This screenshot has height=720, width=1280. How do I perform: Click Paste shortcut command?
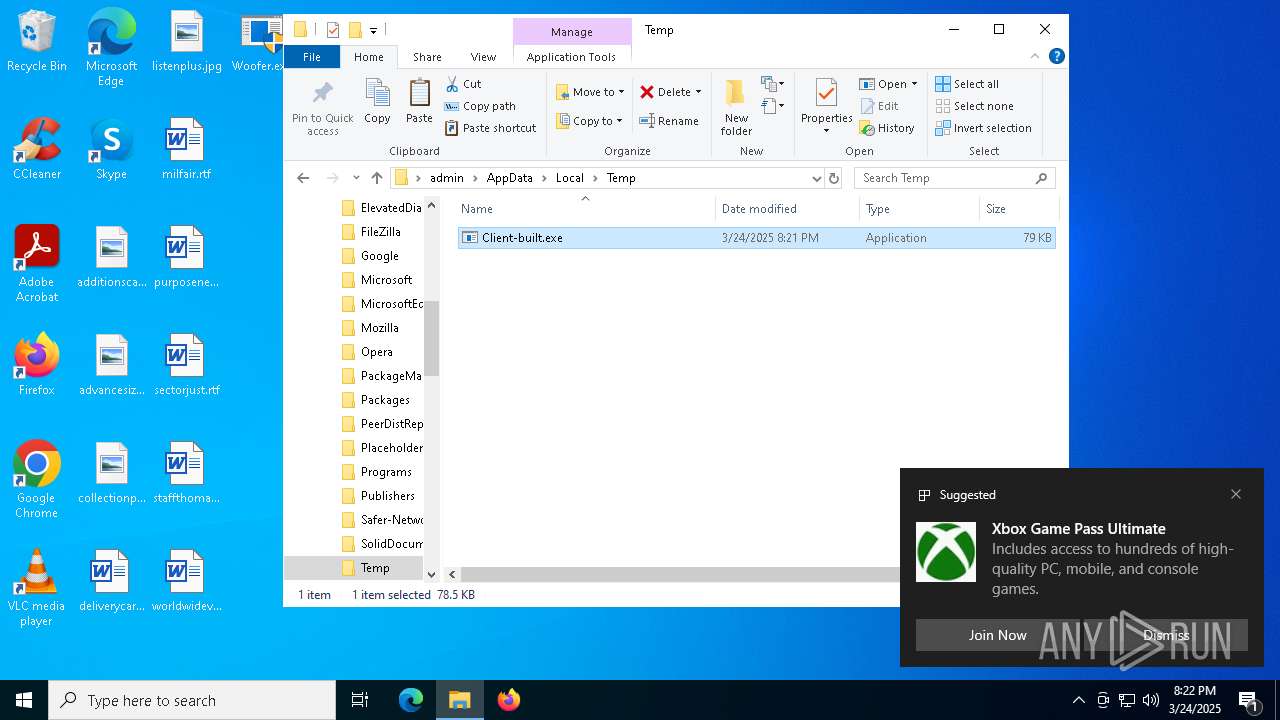click(490, 128)
